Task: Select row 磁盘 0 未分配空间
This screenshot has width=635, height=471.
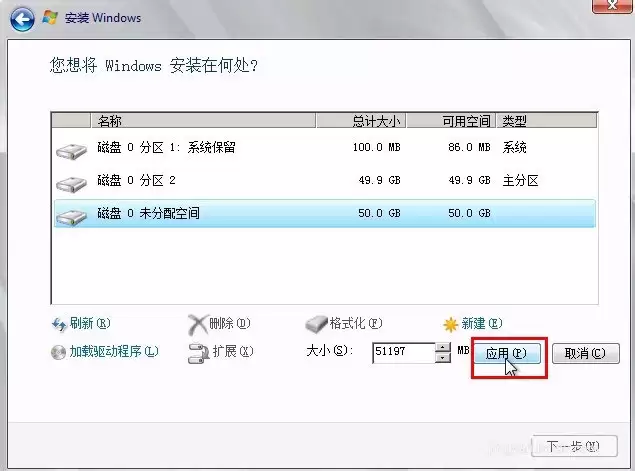Action: click(325, 213)
